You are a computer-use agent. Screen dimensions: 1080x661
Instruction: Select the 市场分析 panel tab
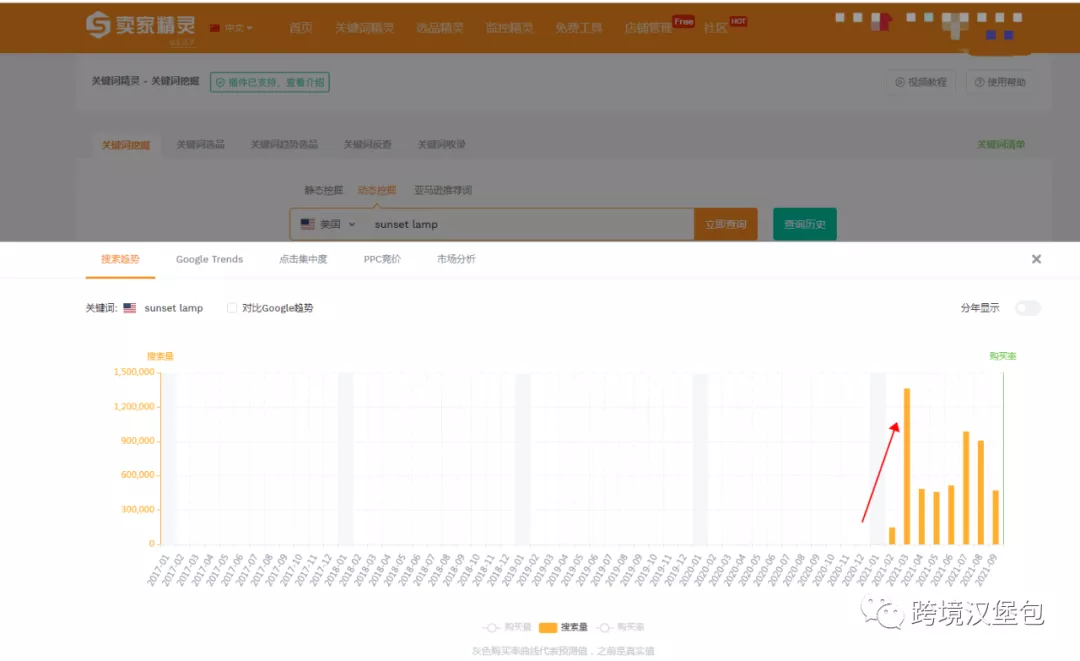pyautogui.click(x=456, y=259)
